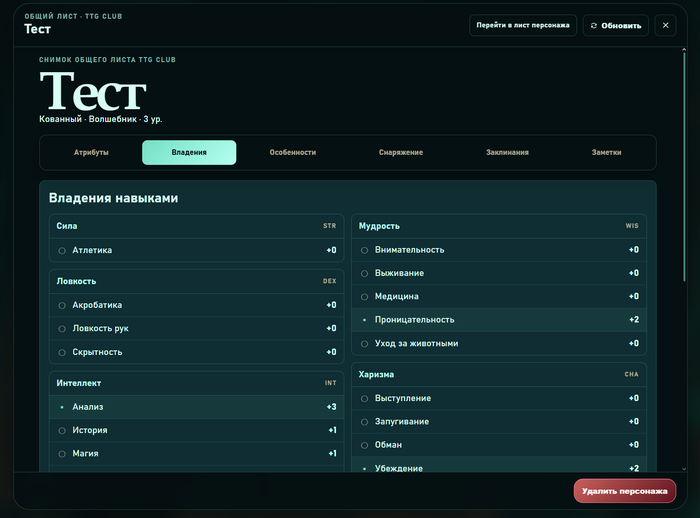Click the Харизма group header

(x=499, y=374)
